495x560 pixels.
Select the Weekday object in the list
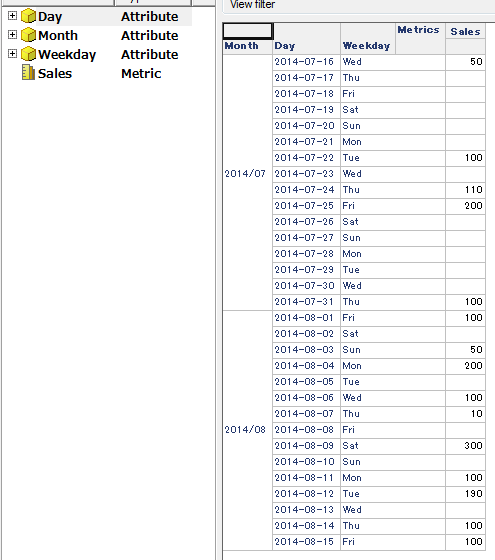[67, 55]
